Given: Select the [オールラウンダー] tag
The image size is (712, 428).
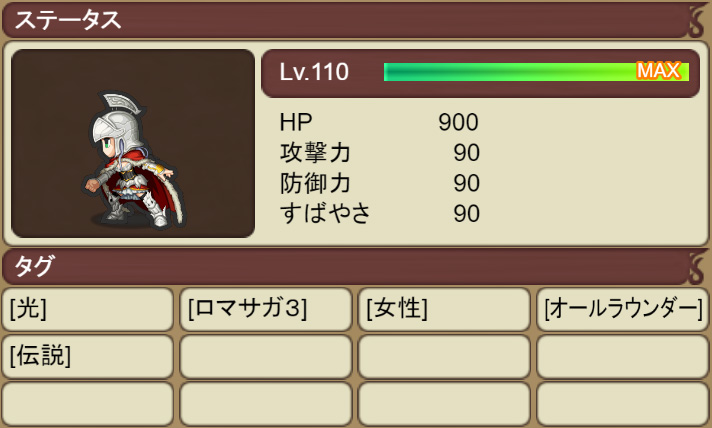Looking at the screenshot, I should [x=623, y=309].
